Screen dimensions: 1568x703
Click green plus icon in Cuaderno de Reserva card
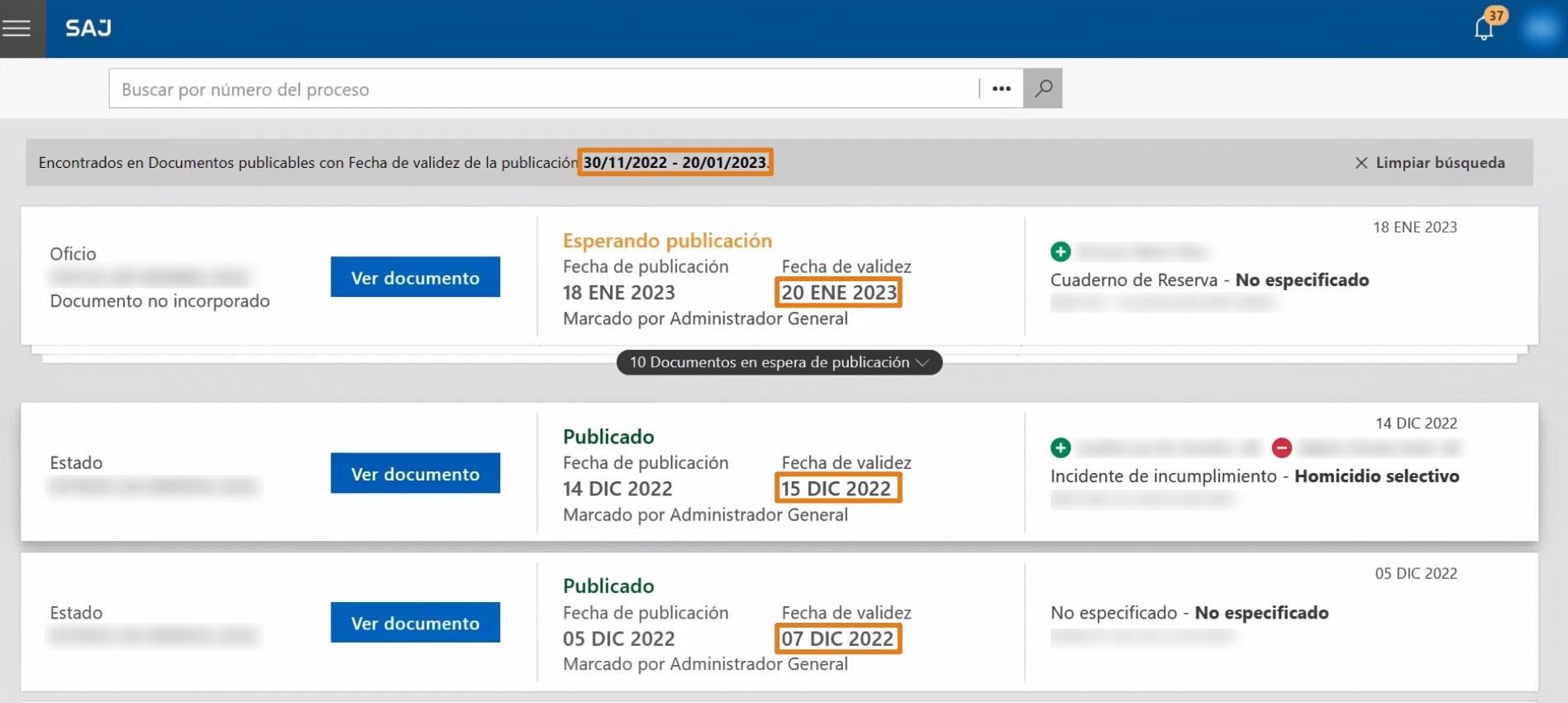1060,251
